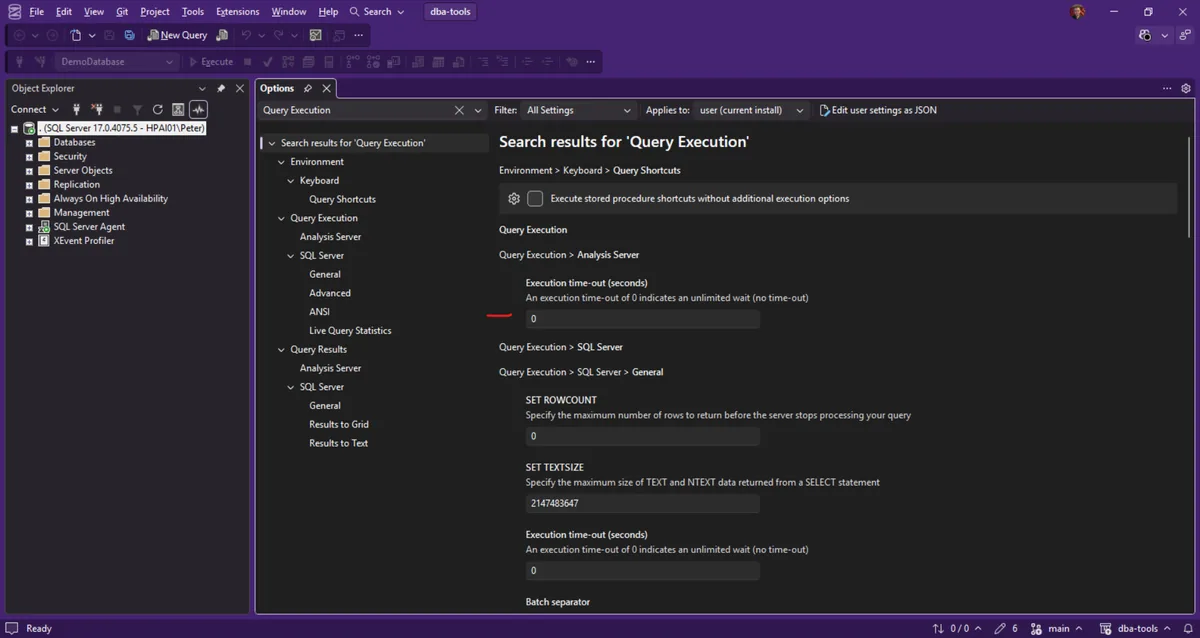Collapse Query Execution tree node
The width and height of the screenshot is (1200, 638).
pos(281,218)
